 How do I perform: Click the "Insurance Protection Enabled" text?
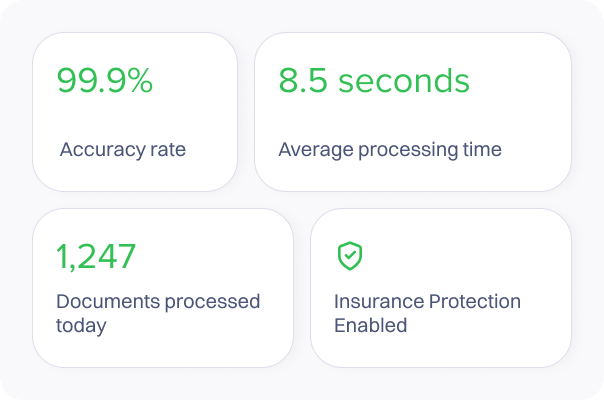pos(427,313)
